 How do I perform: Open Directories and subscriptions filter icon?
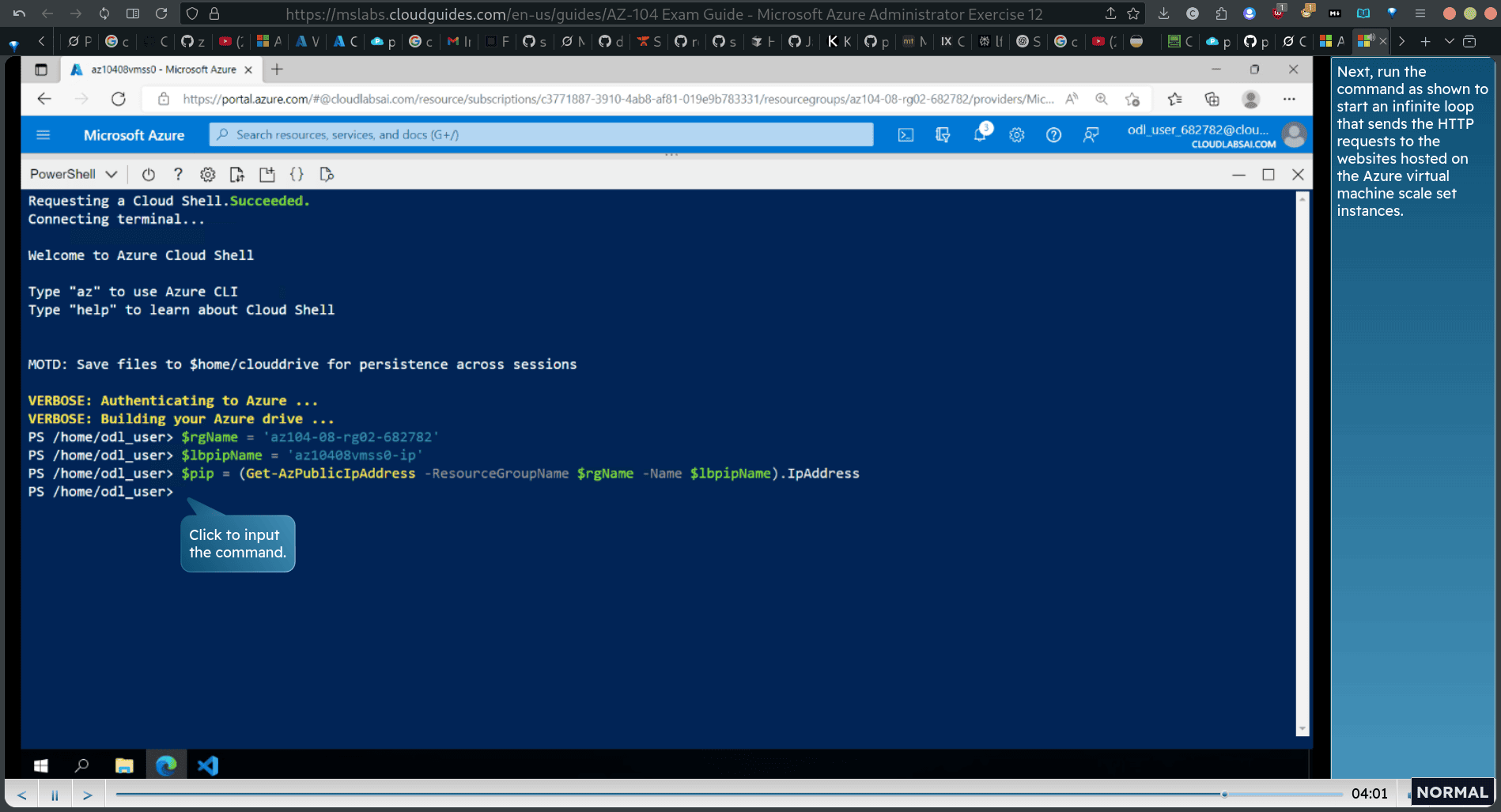click(x=943, y=135)
